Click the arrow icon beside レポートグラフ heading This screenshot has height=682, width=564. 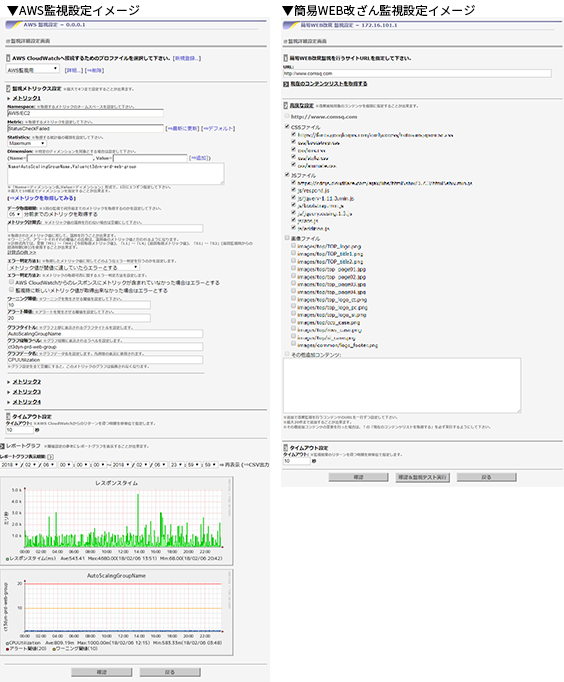(x=2, y=446)
